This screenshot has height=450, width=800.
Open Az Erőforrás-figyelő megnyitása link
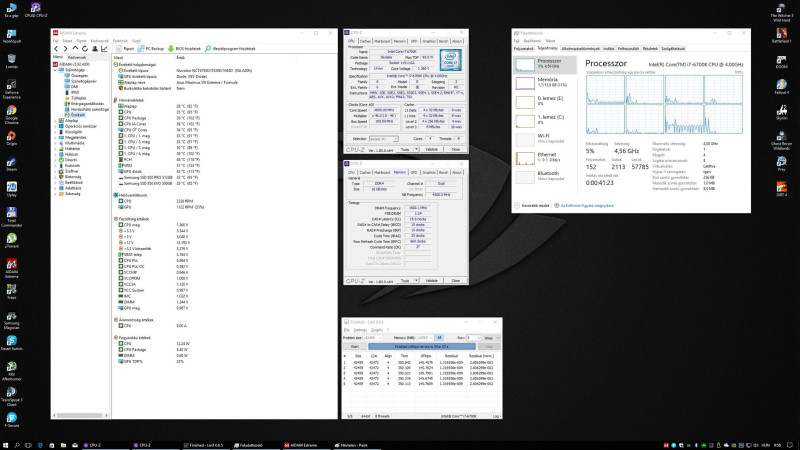click(584, 206)
